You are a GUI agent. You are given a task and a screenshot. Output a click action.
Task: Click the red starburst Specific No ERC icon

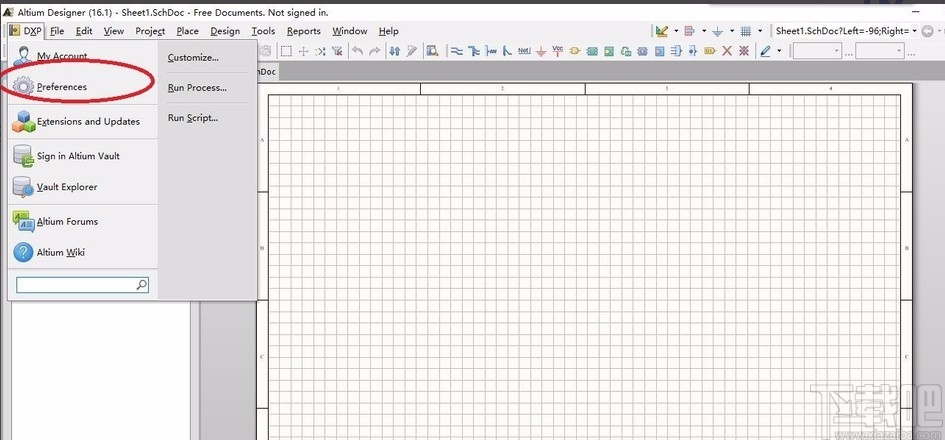(744, 51)
